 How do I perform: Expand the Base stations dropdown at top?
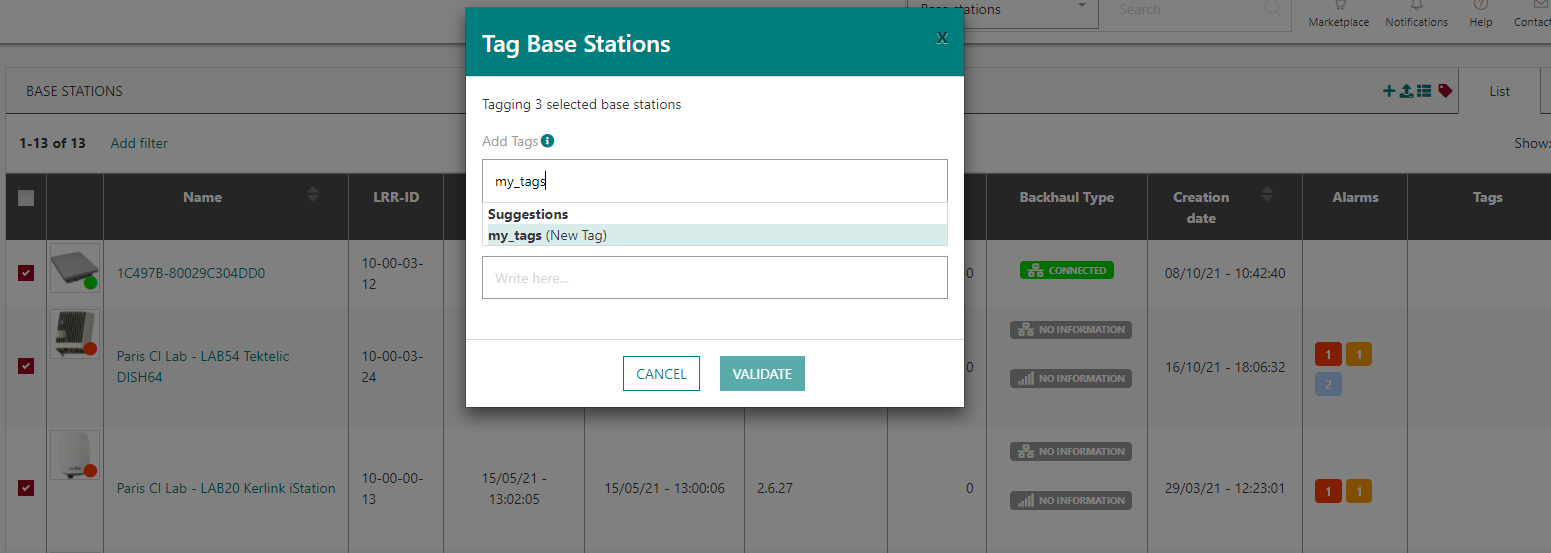pyautogui.click(x=1082, y=8)
